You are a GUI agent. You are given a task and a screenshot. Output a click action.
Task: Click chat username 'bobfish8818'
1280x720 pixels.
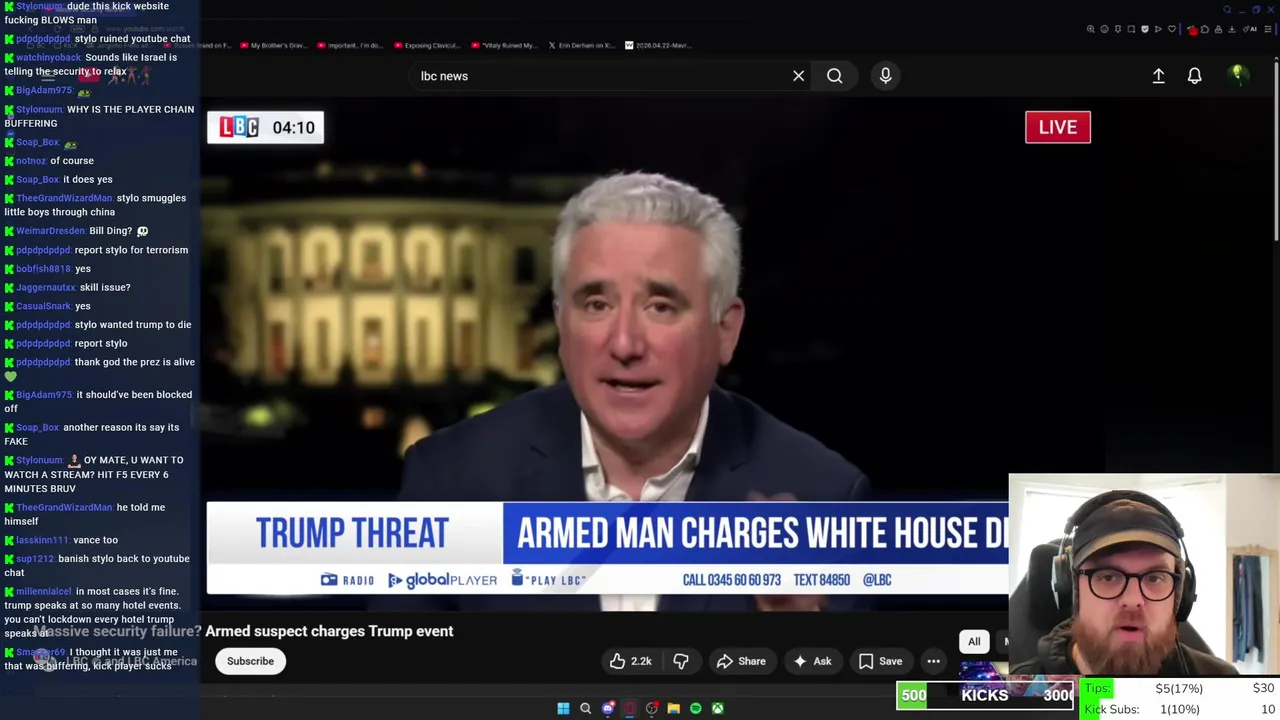[43, 269]
